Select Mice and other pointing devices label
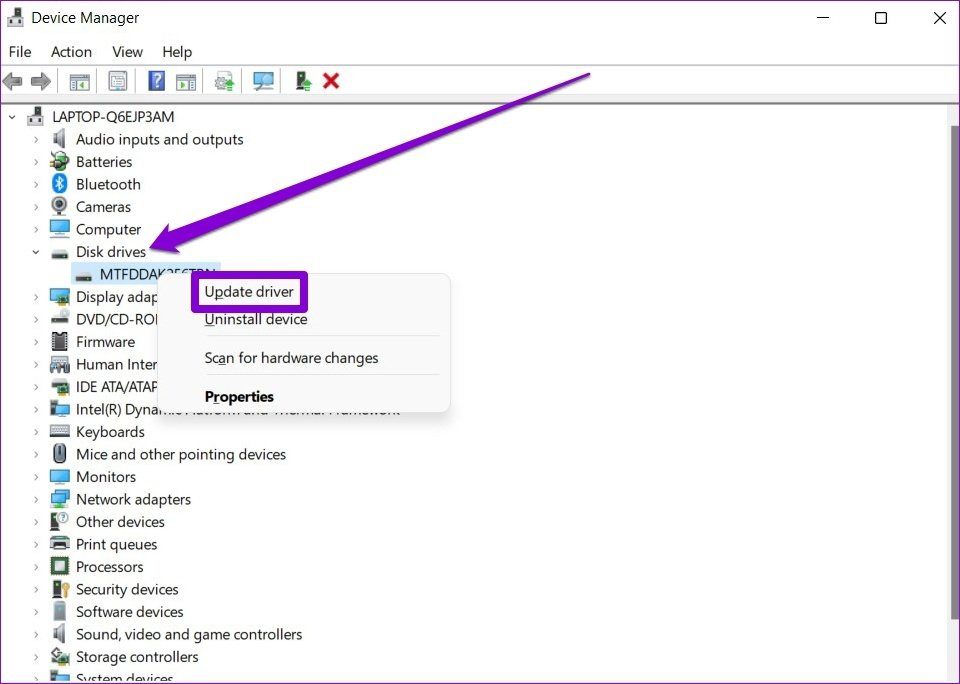This screenshot has width=960, height=684. 181,454
